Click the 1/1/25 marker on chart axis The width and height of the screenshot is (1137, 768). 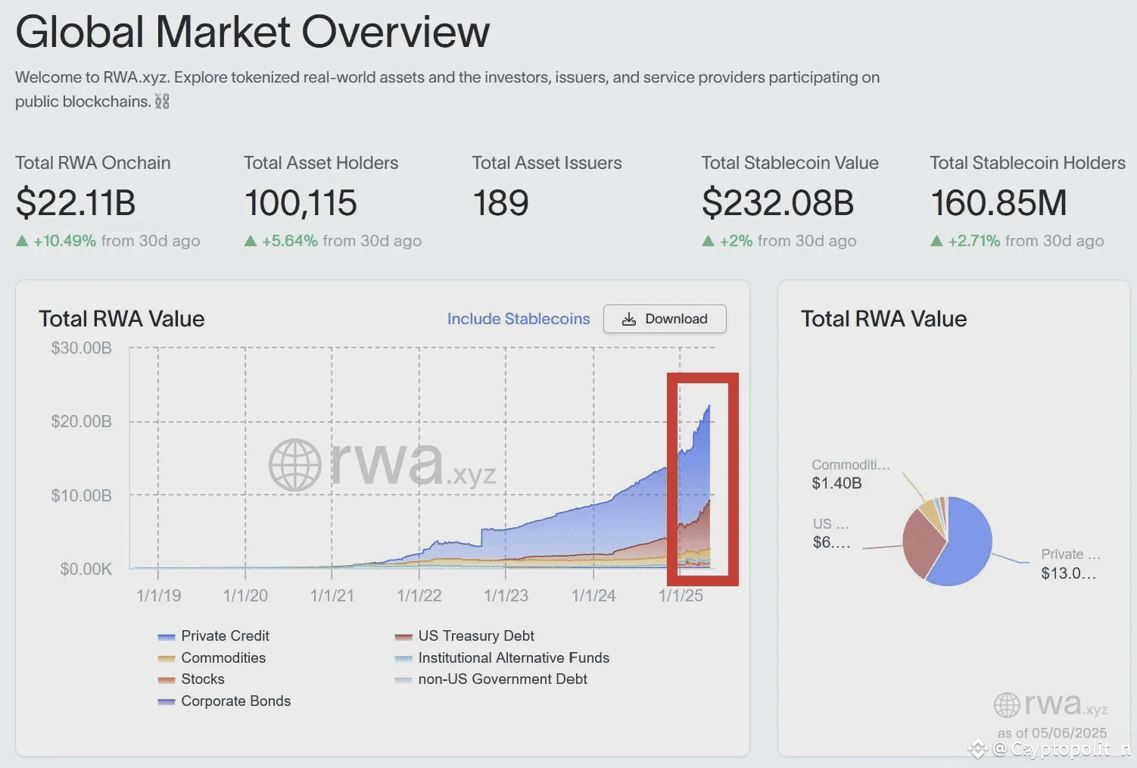click(x=680, y=595)
